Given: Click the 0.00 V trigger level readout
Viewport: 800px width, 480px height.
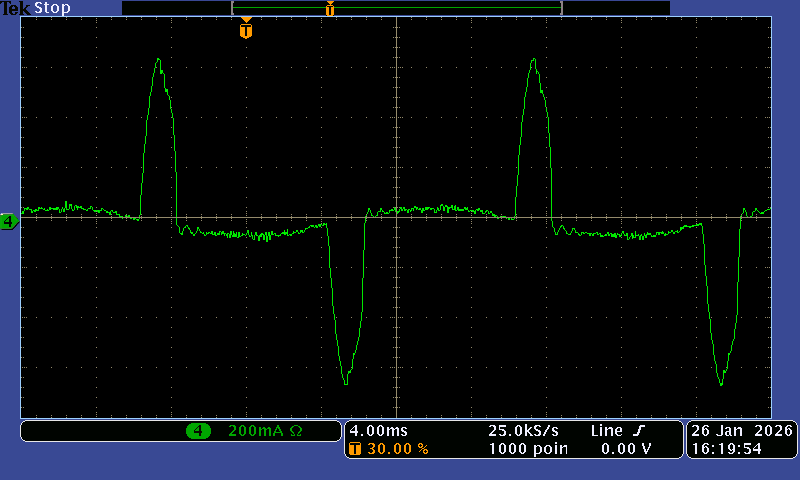Looking at the screenshot, I should click(x=626, y=449).
